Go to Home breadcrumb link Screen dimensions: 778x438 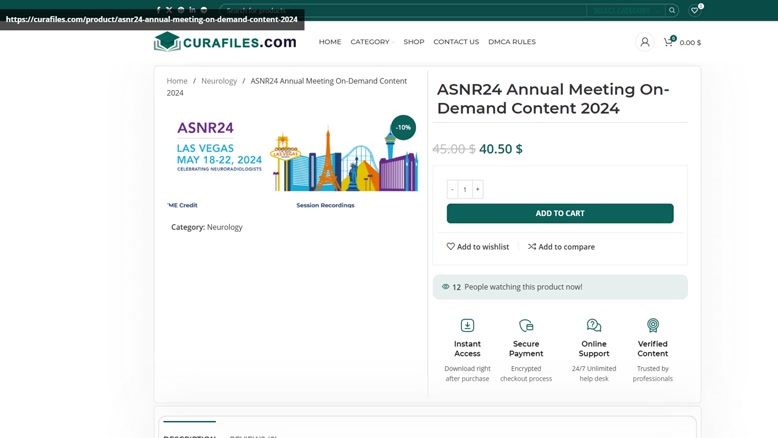click(x=177, y=81)
